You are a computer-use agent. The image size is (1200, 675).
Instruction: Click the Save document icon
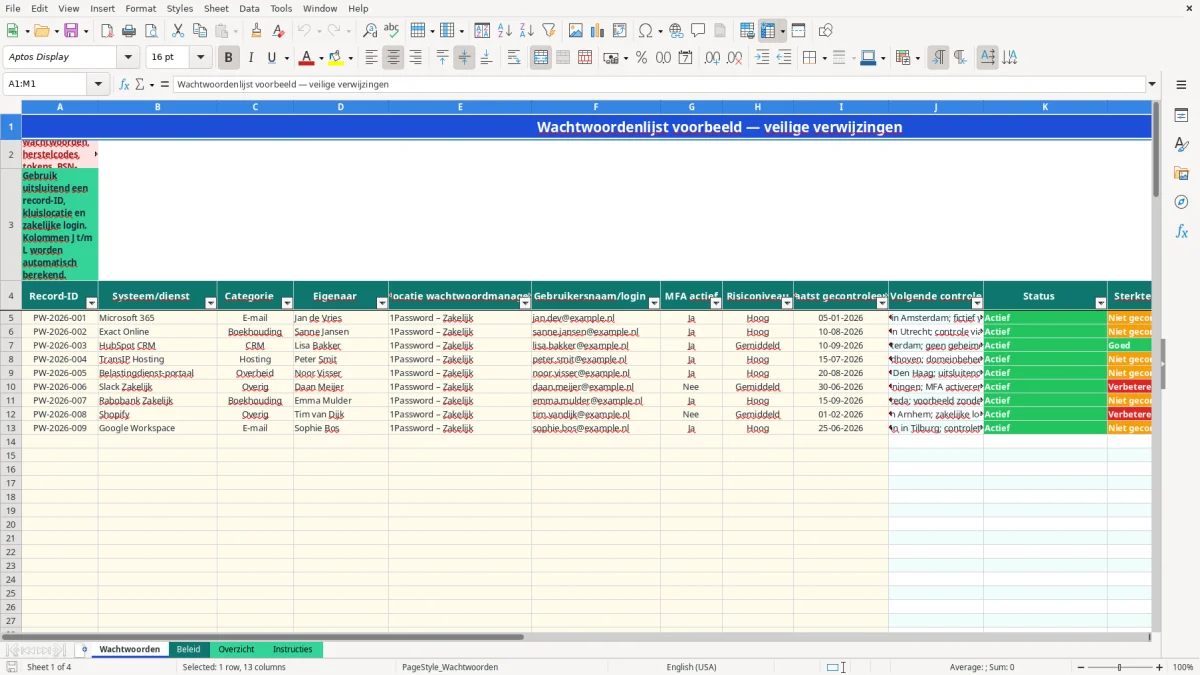coord(71,31)
